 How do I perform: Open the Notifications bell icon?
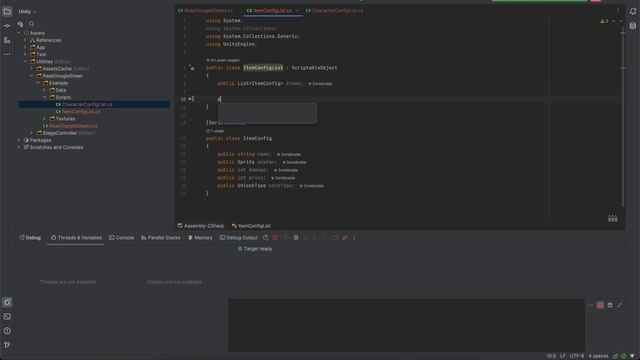click(x=633, y=11)
